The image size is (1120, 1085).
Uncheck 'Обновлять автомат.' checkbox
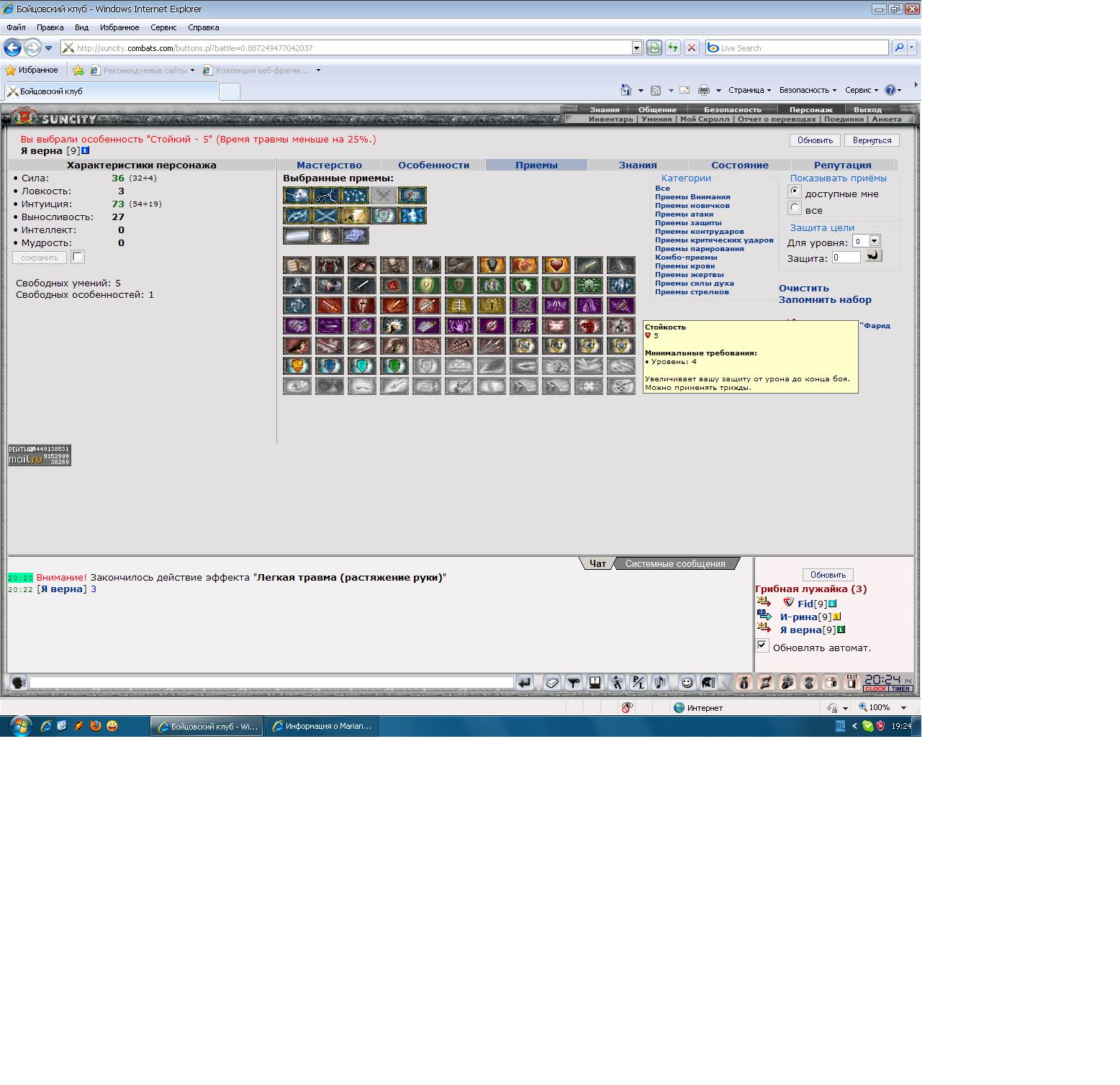coord(762,645)
